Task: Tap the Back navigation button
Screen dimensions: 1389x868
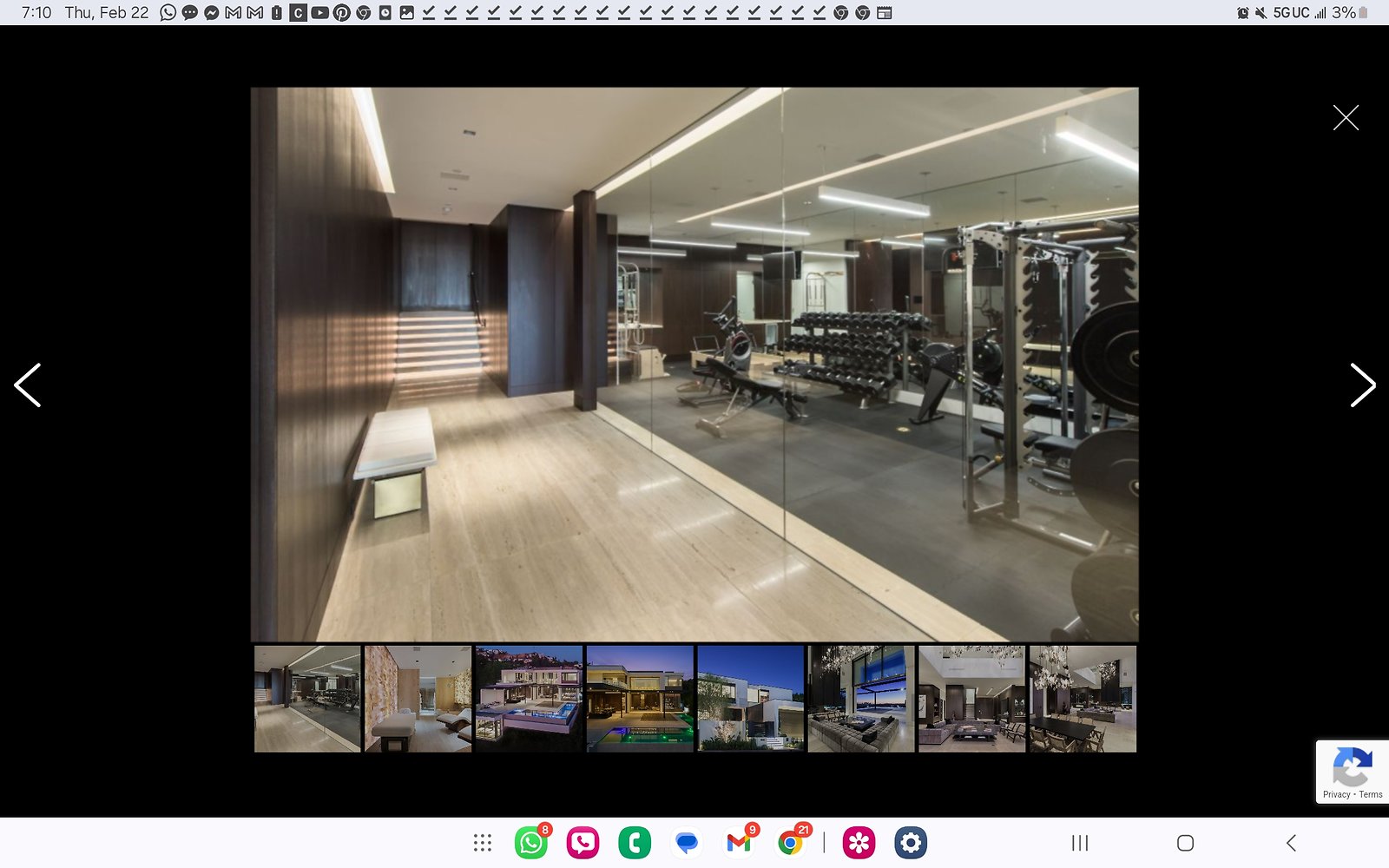Action: (1291, 843)
